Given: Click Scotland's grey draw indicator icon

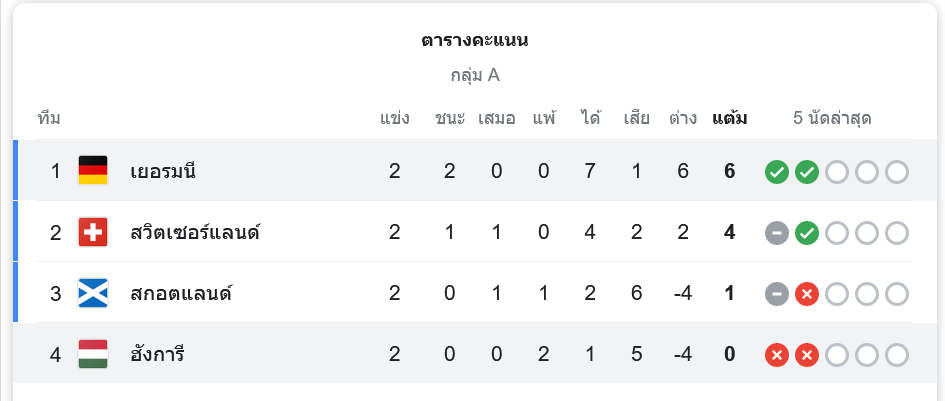Looking at the screenshot, I should 776,294.
